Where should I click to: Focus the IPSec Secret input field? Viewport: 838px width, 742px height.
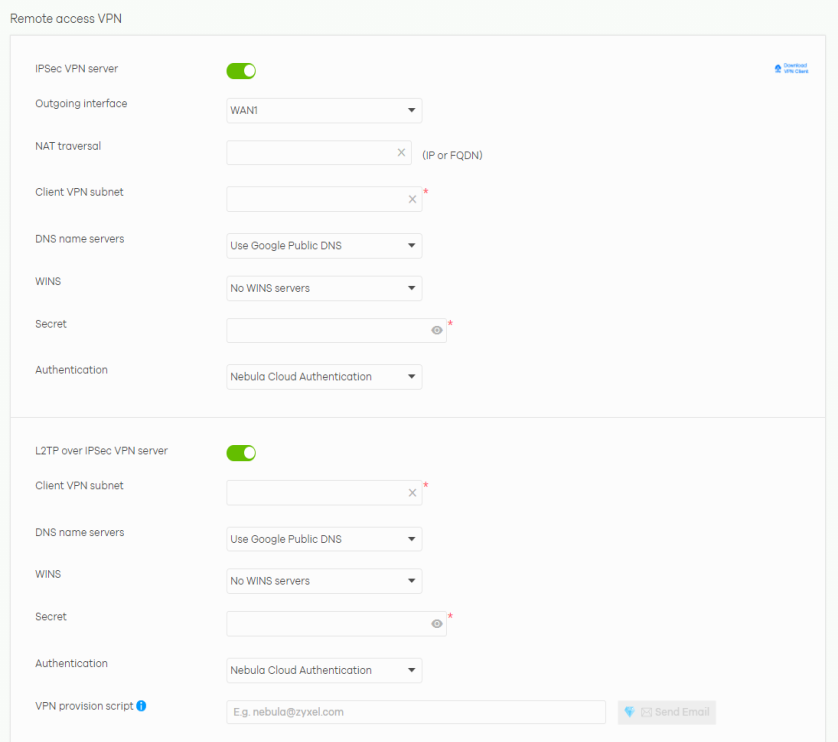click(x=326, y=330)
